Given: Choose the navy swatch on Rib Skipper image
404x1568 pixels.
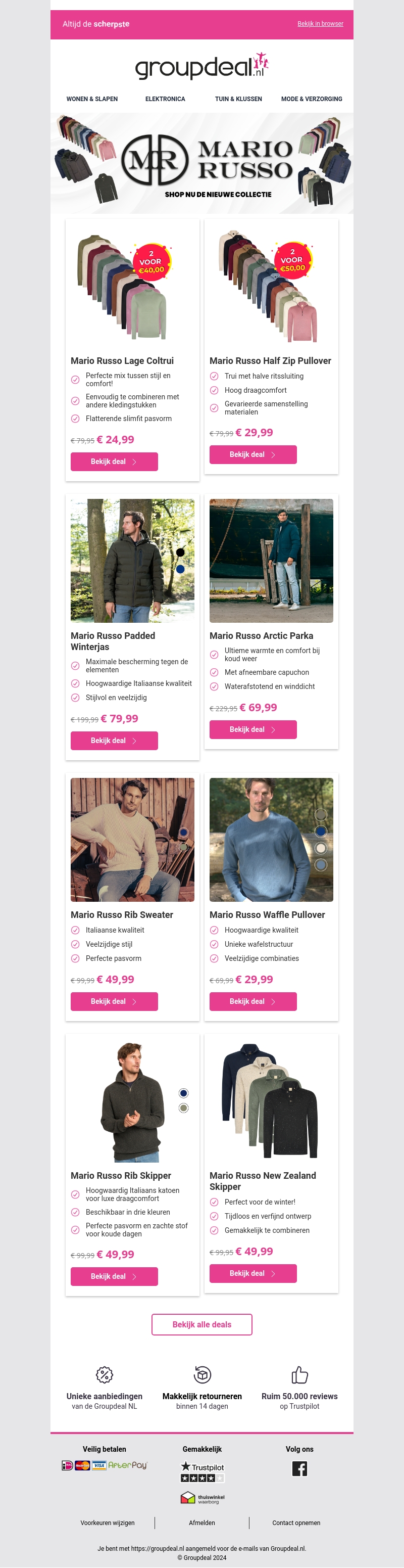Looking at the screenshot, I should (184, 1093).
